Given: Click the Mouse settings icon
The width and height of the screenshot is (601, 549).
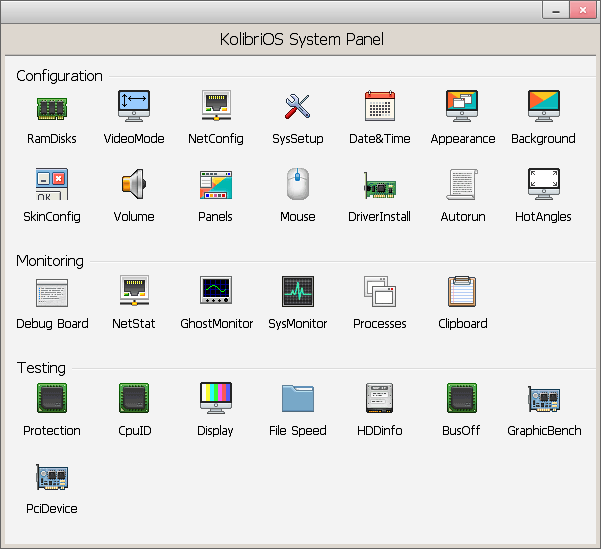Looking at the screenshot, I should tap(298, 184).
